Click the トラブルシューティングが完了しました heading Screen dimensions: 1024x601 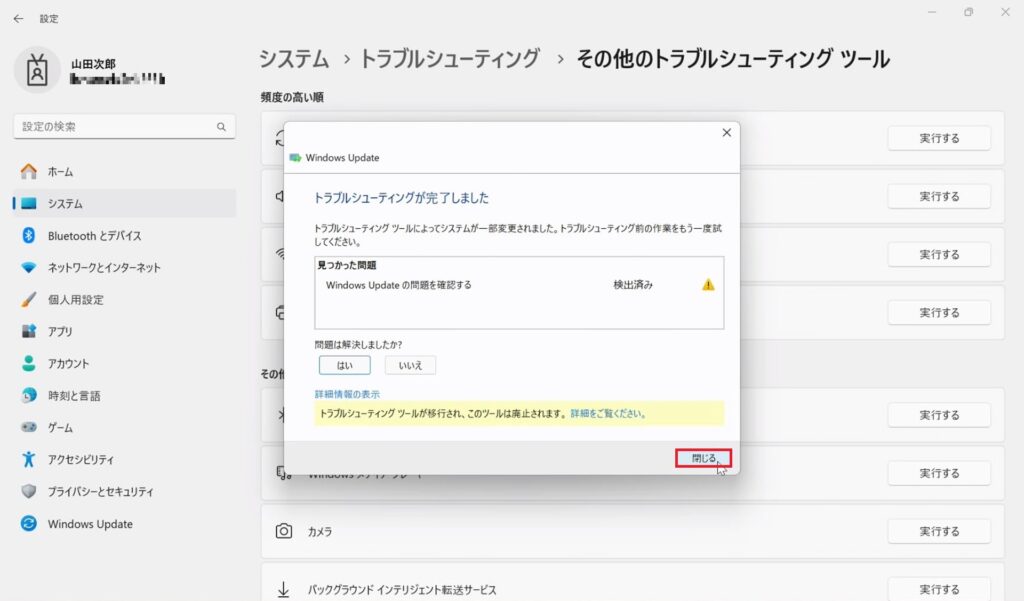coord(401,198)
